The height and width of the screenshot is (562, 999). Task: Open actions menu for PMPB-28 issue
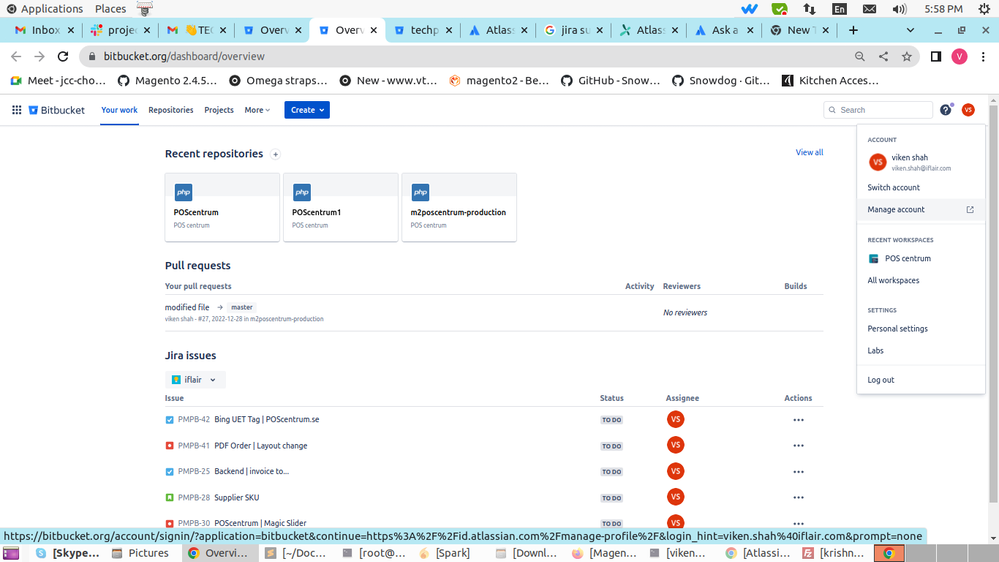click(798, 498)
